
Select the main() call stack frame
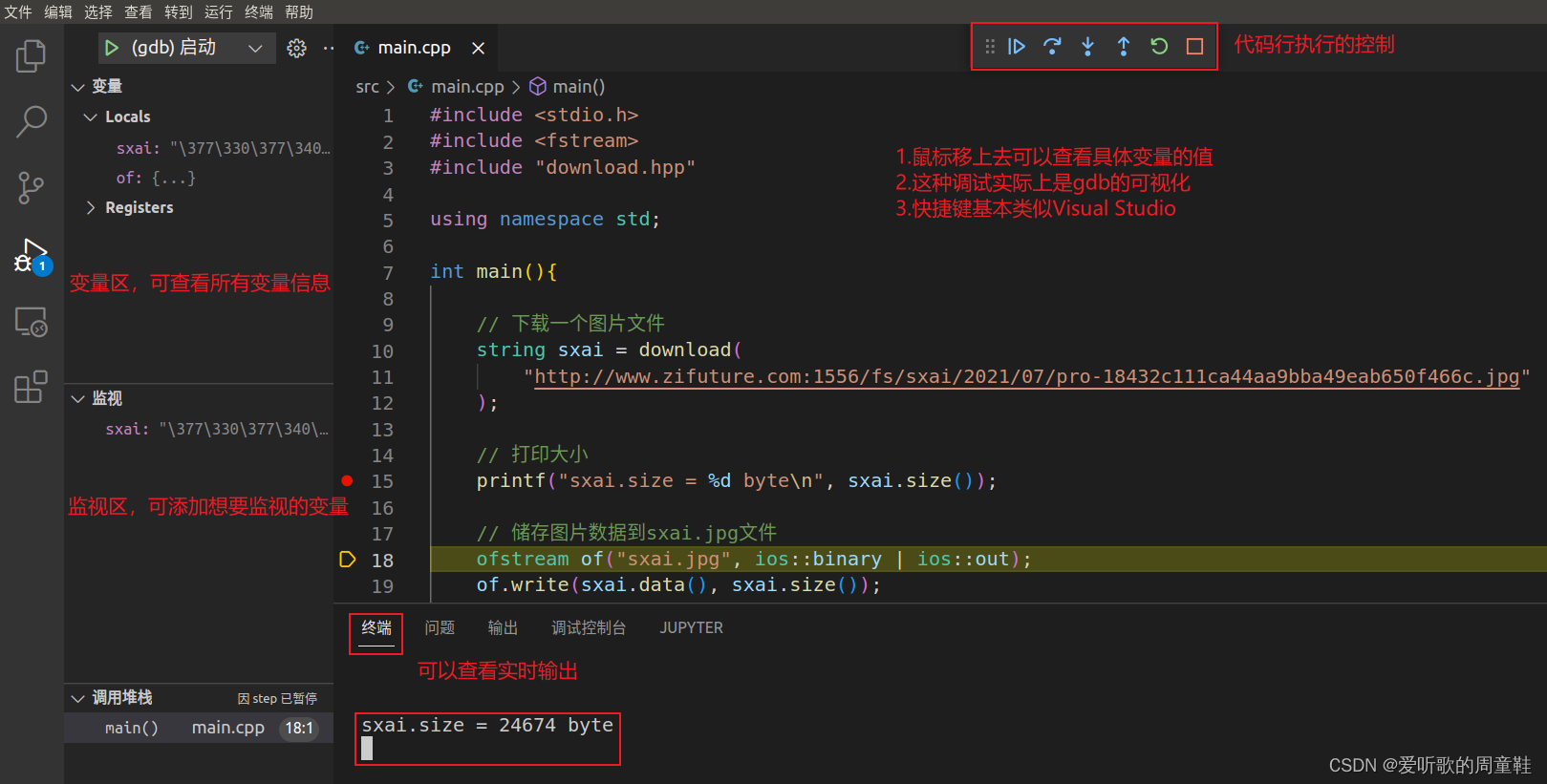coord(199,728)
